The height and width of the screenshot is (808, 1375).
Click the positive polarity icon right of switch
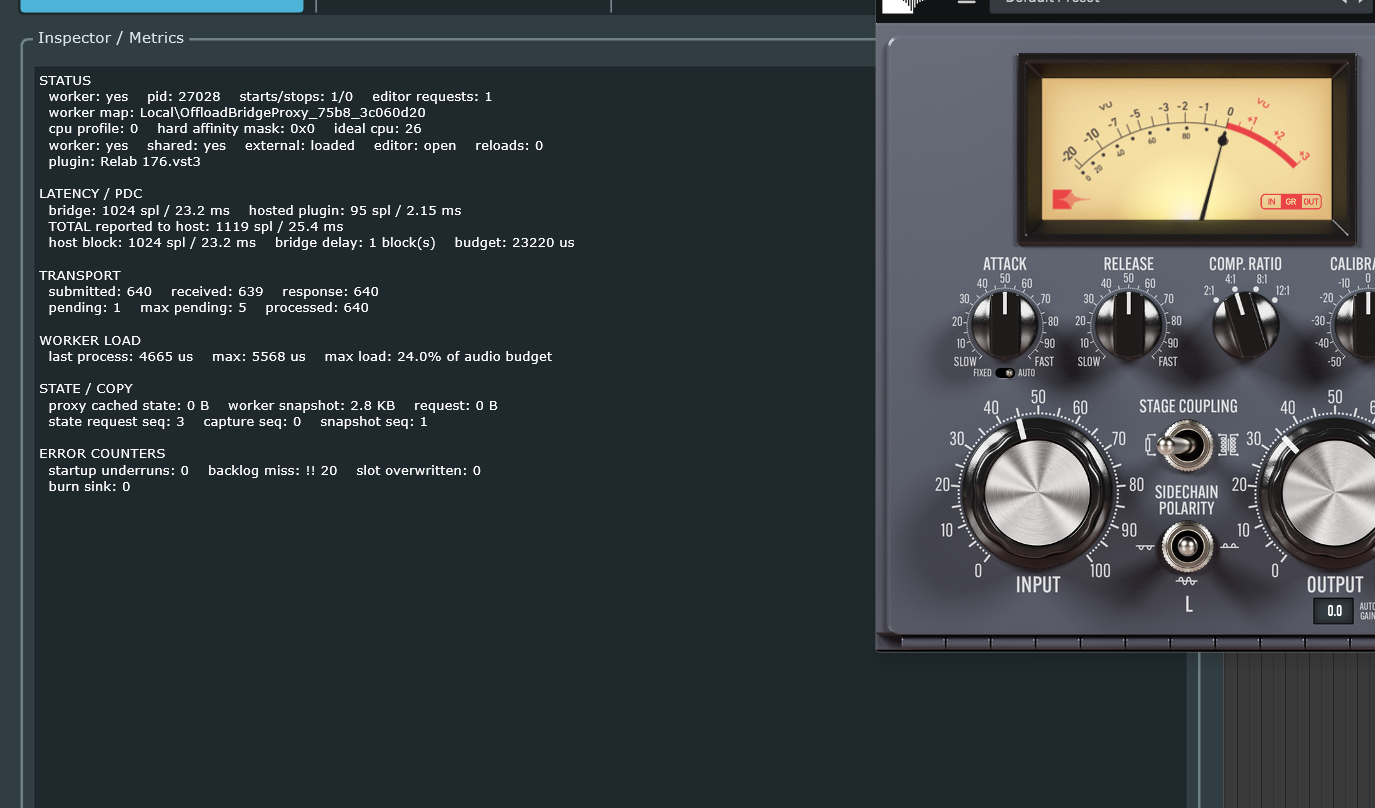1230,546
